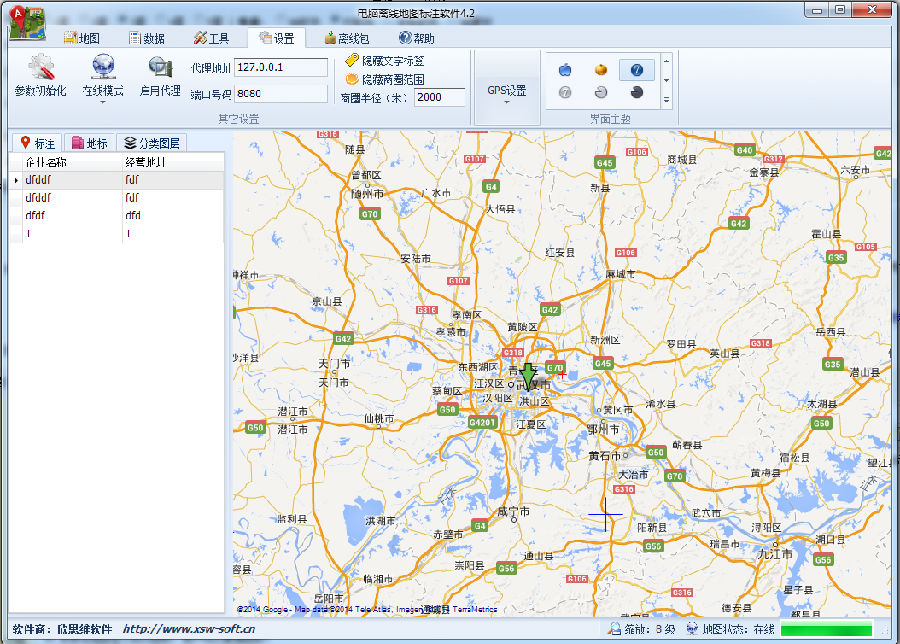This screenshot has height=644, width=900.
Task: Select the dark Pac-Man theme icon
Action: click(x=637, y=92)
